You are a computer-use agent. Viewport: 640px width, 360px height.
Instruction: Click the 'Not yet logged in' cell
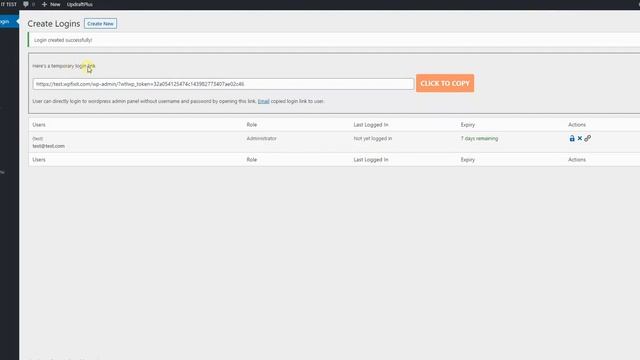tap(373, 138)
